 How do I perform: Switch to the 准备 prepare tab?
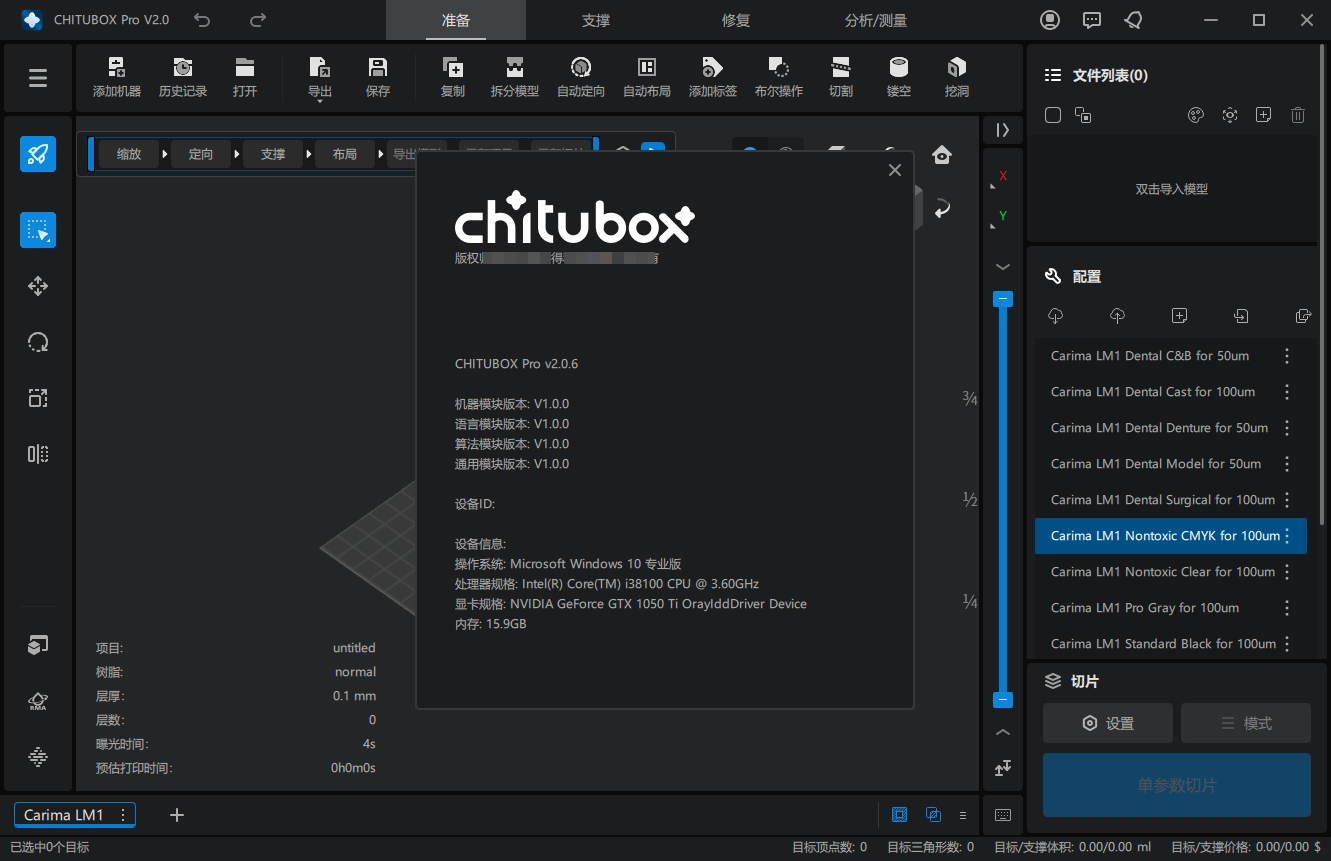point(456,20)
